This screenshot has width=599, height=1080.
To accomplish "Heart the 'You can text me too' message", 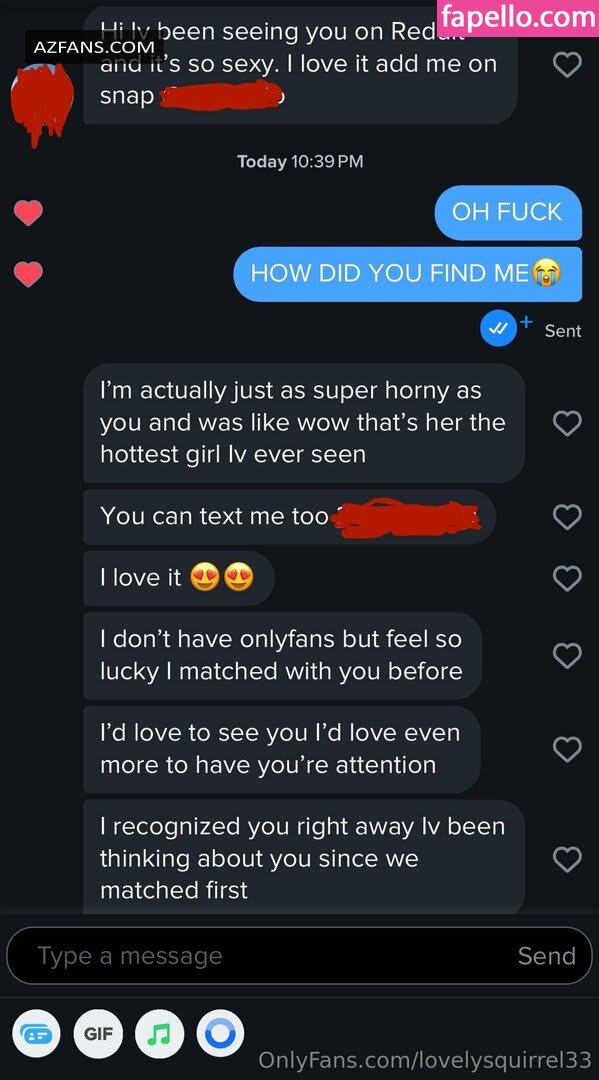I will [x=567, y=517].
